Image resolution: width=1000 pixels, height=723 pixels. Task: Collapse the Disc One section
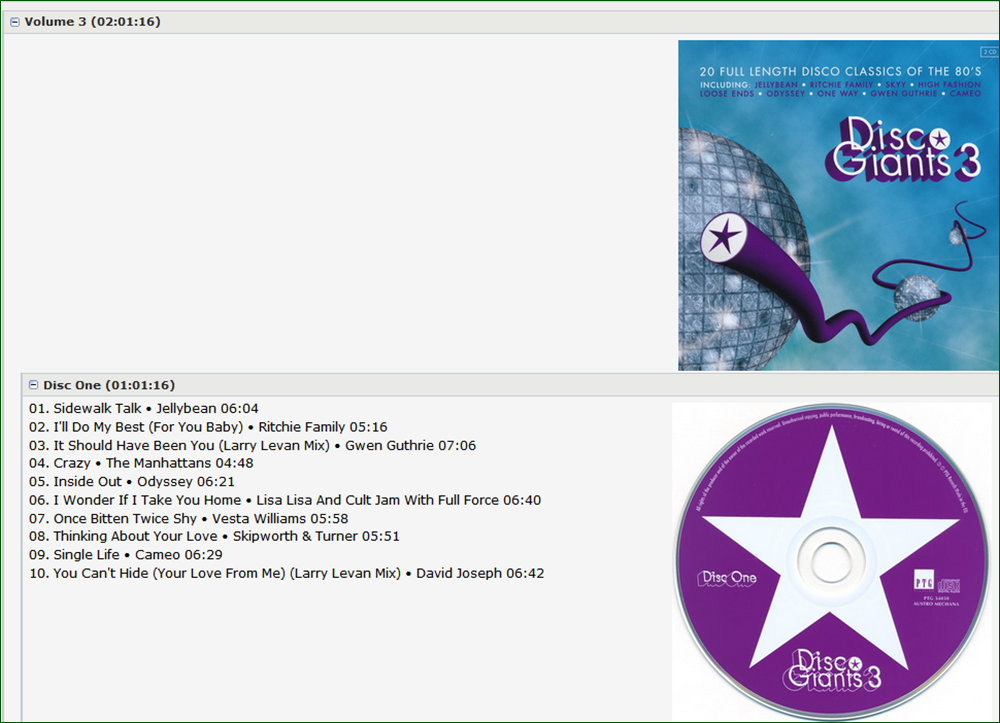point(33,385)
